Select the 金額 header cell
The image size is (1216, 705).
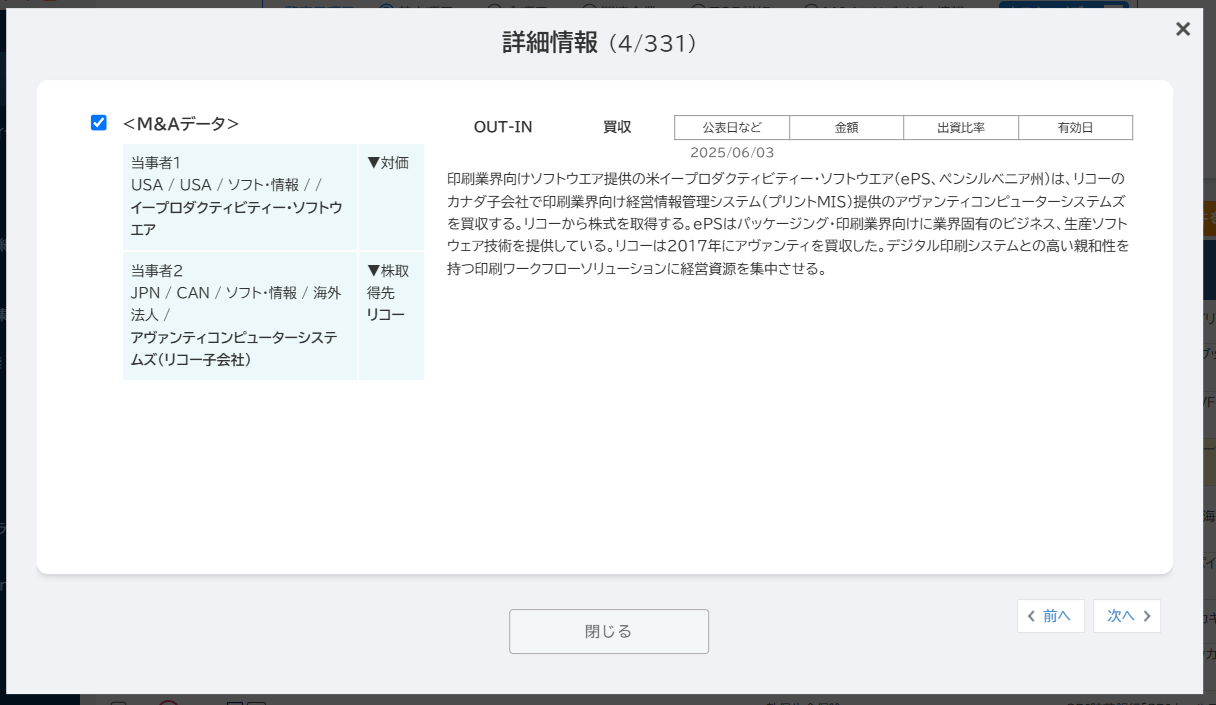[x=847, y=128]
